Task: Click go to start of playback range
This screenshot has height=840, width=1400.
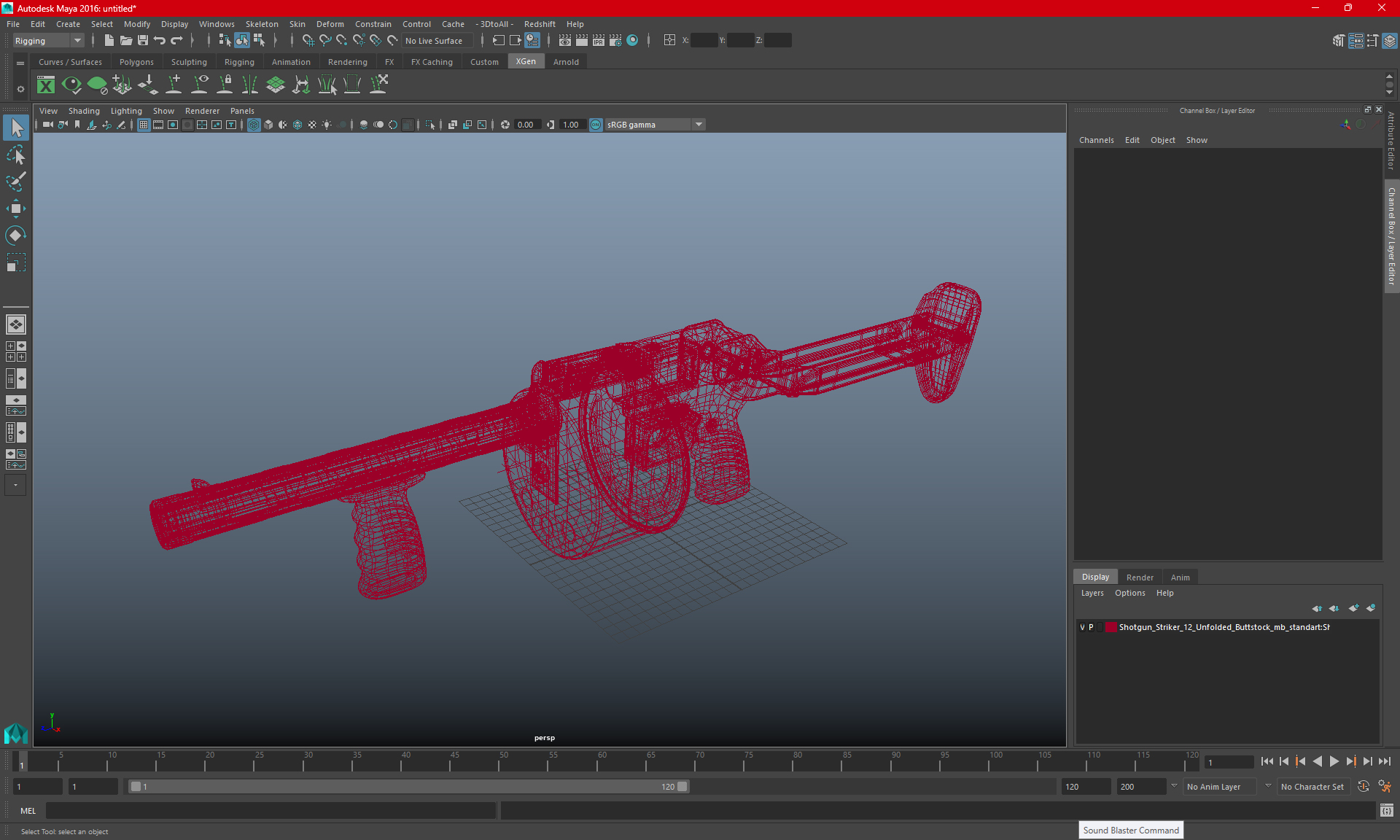Action: tap(1267, 761)
